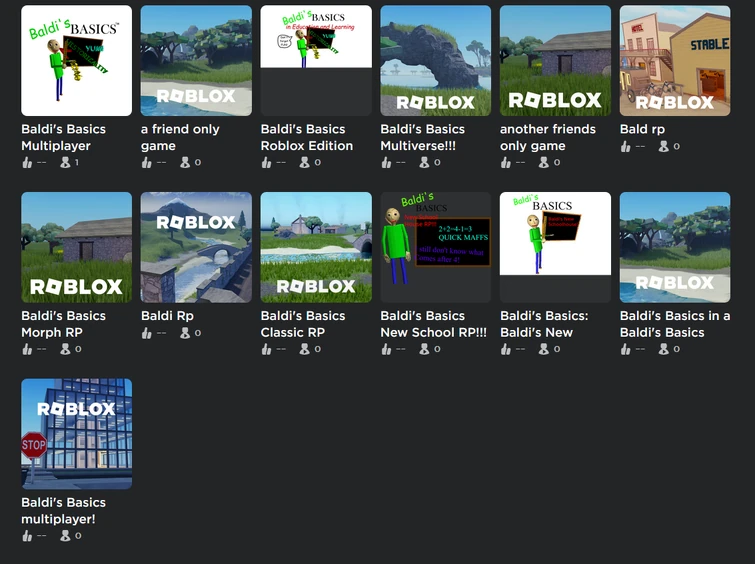Open Baldi's Basics New School RP!!! thumbnail
This screenshot has width=755, height=564.
coord(436,248)
